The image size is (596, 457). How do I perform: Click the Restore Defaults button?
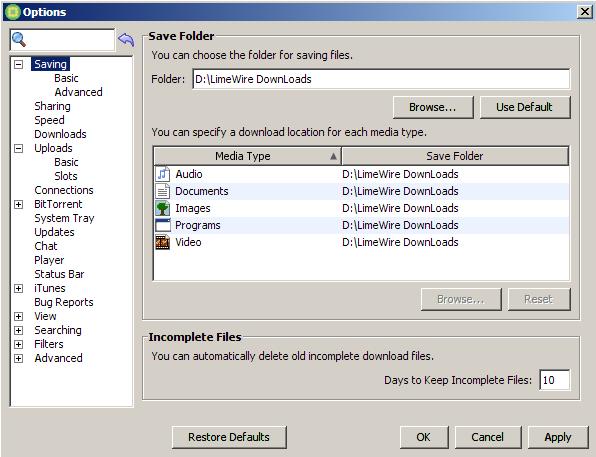(229, 437)
